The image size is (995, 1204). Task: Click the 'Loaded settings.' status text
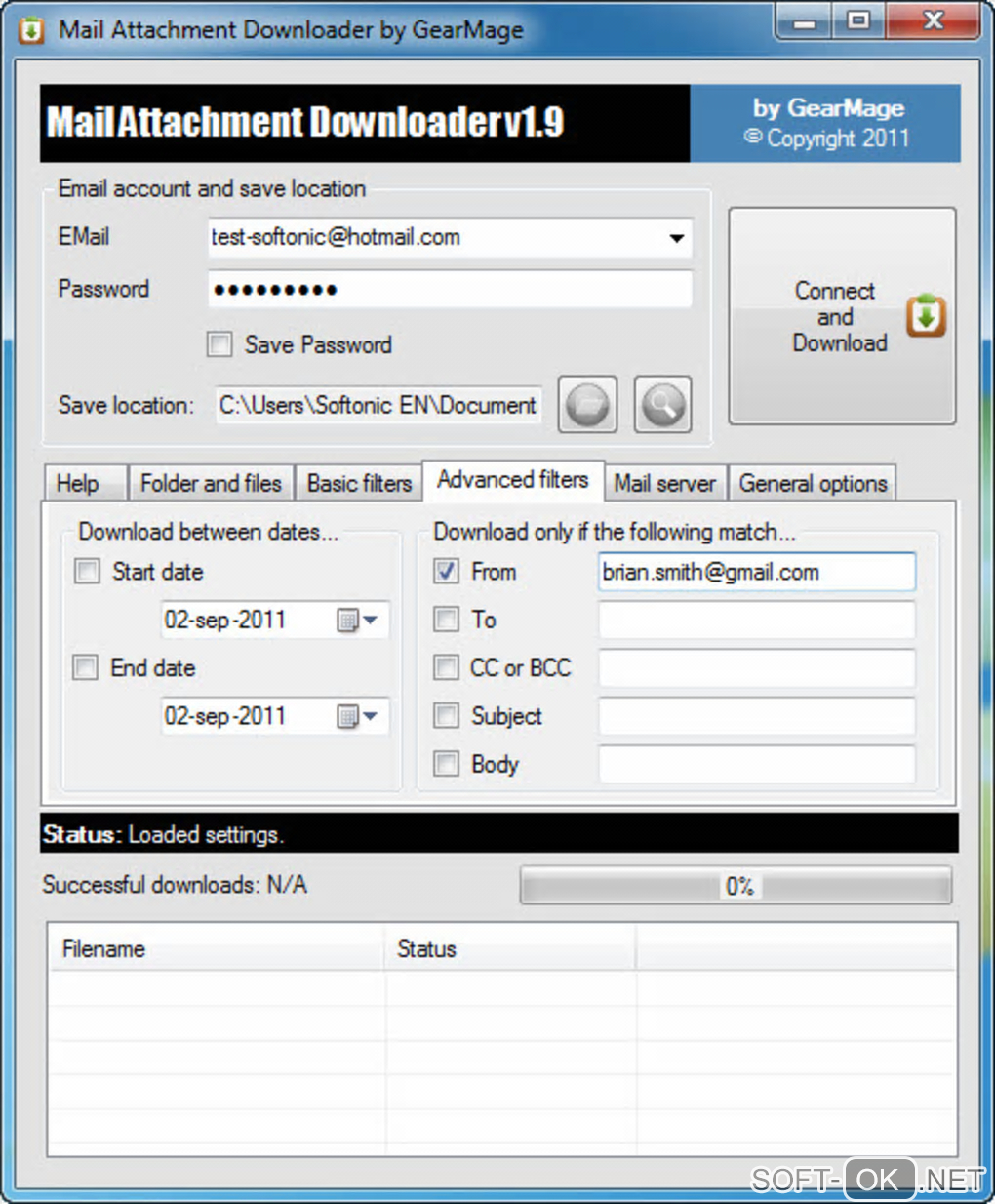(207, 835)
